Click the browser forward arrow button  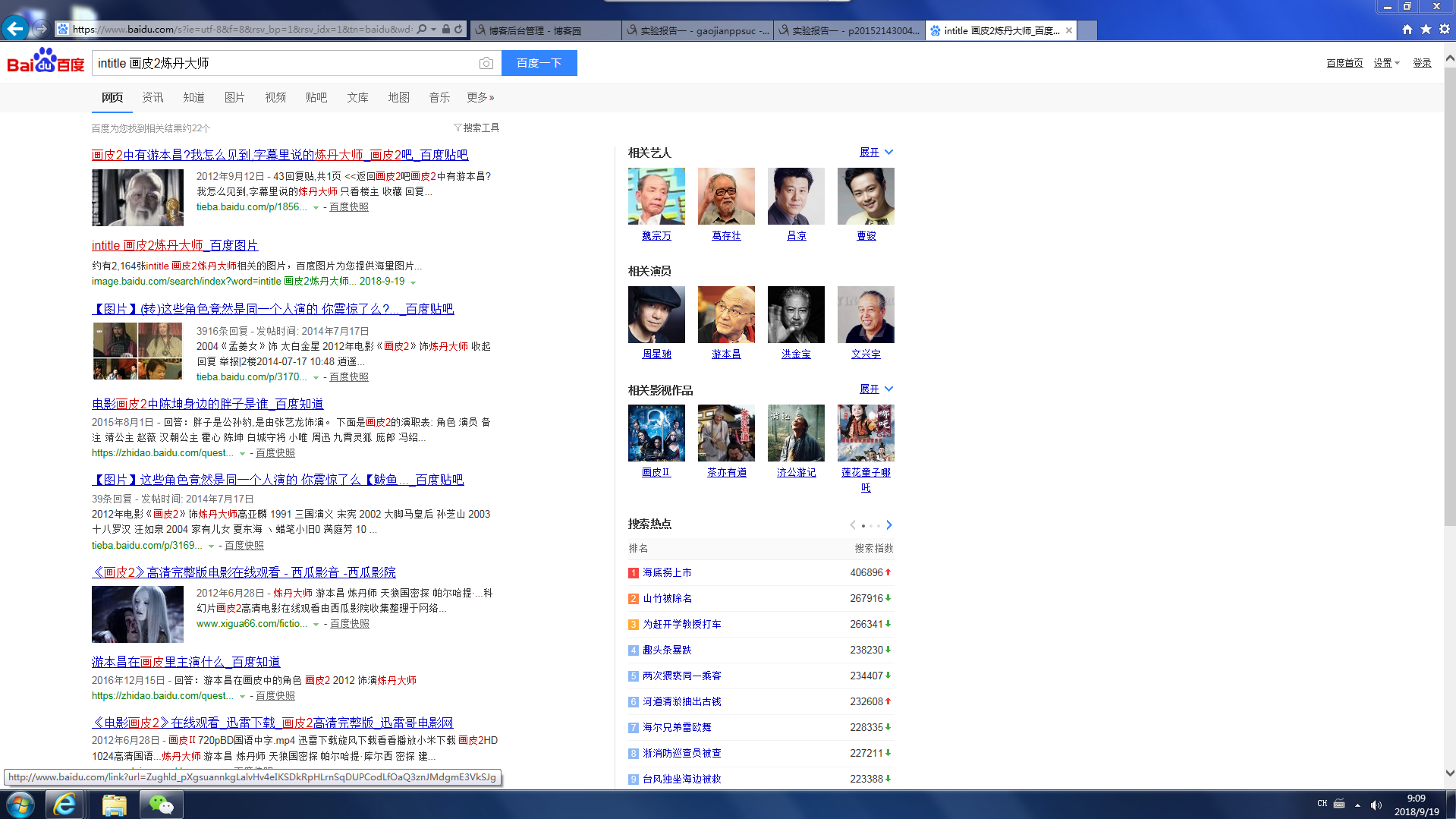[x=42, y=29]
